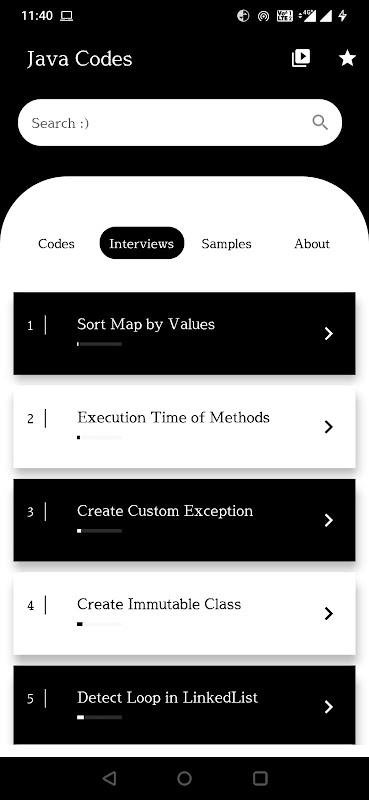Focus the Search :) input field
This screenshot has width=369, height=800.
[180, 122]
